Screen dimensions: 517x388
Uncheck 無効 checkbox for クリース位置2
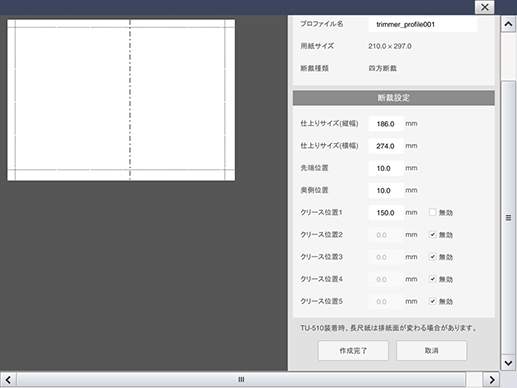[432, 235]
